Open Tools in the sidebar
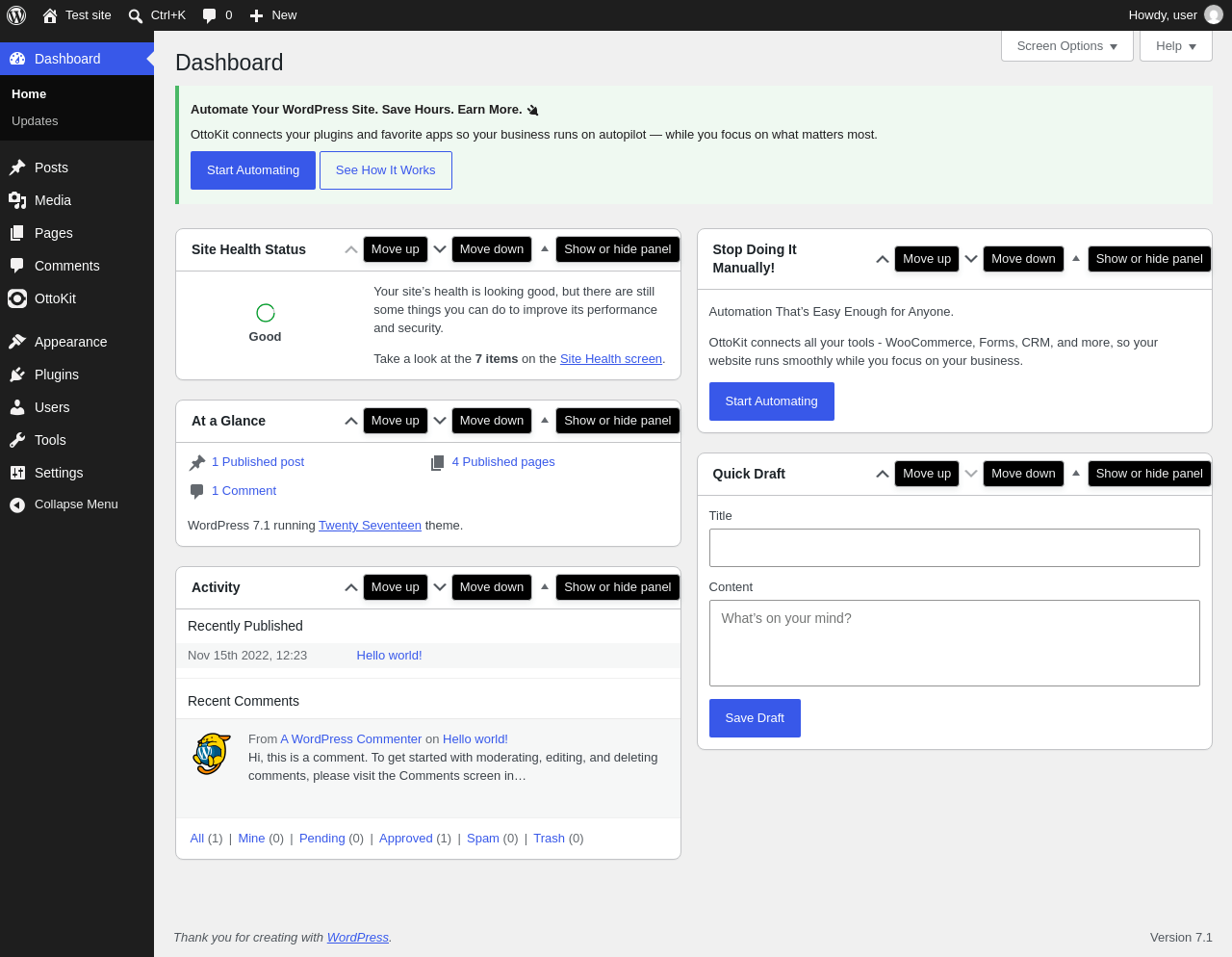 pos(77,440)
